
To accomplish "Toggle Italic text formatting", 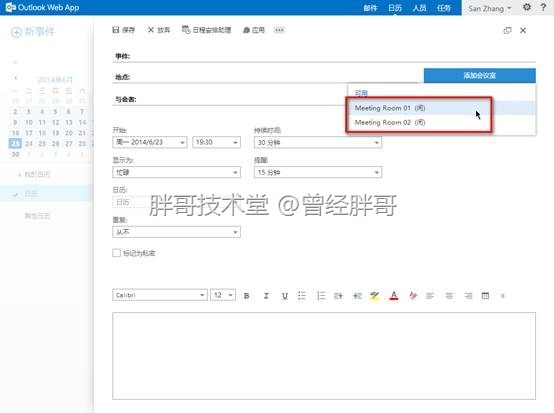I will 266,296.
